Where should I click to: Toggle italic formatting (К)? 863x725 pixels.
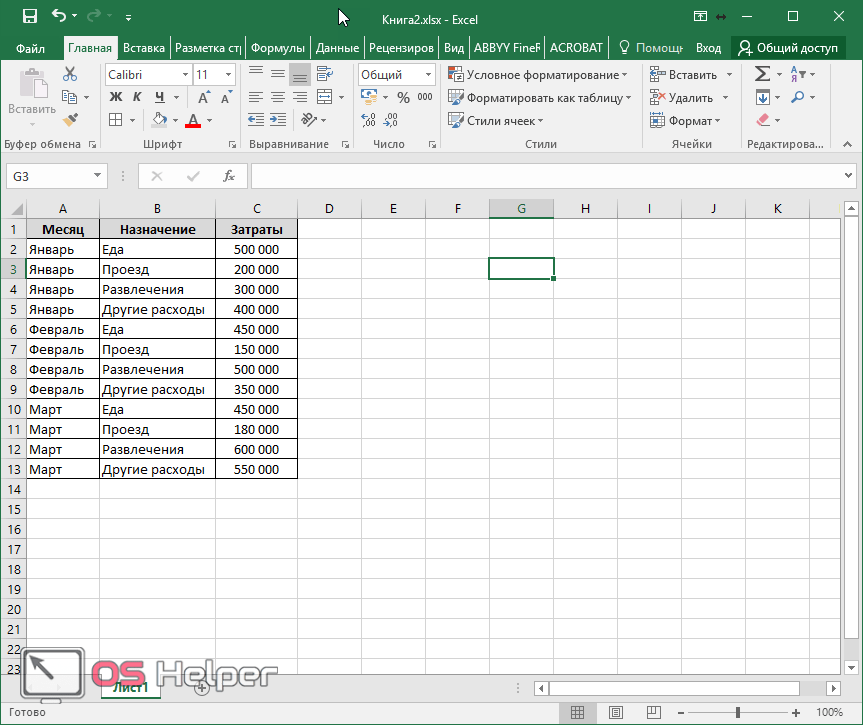137,98
